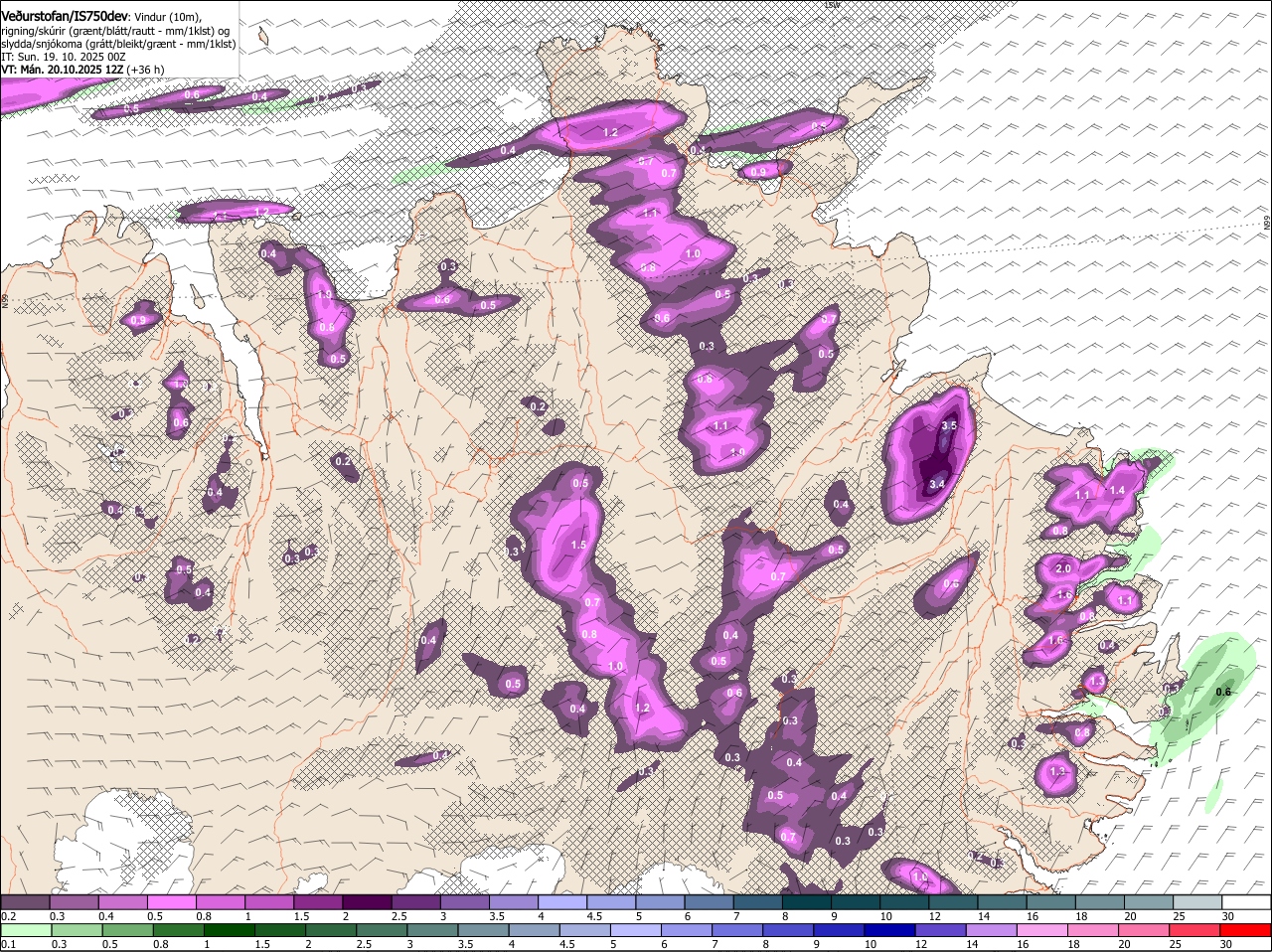This screenshot has width=1272, height=952.
Task: Pick the upper legend swatch above 0.4
Action: 122,901
